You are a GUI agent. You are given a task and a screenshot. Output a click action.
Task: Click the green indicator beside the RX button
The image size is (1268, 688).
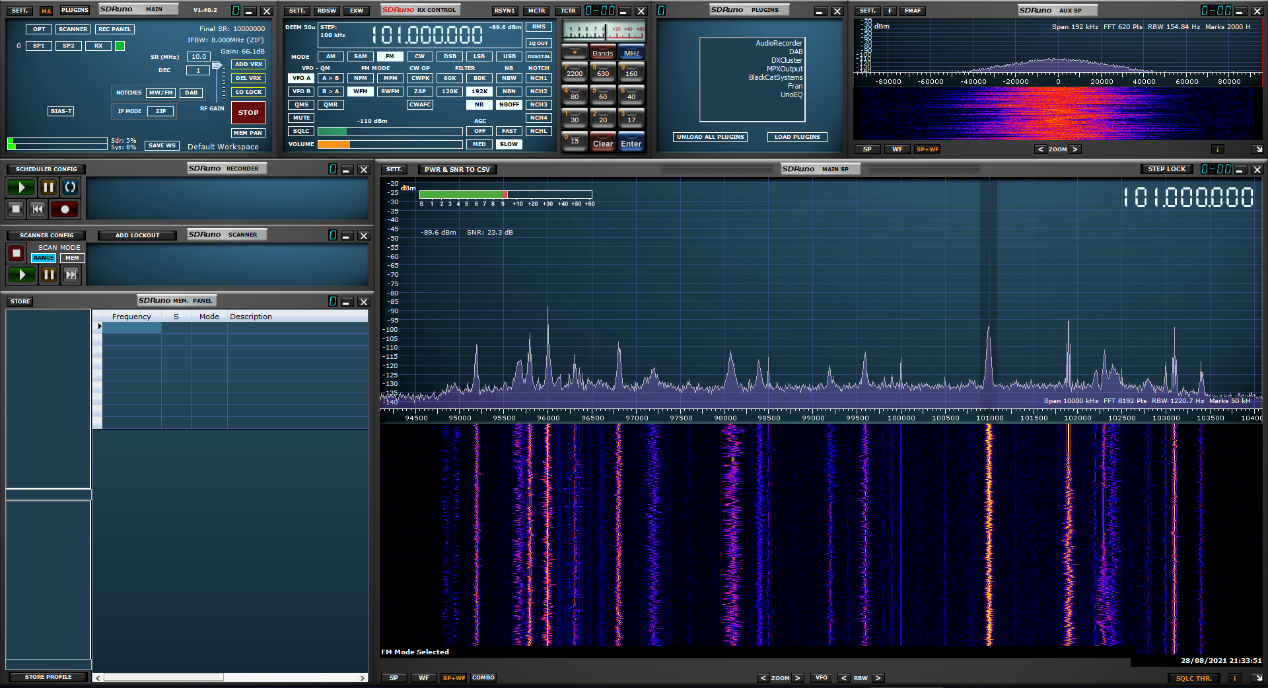coord(120,46)
